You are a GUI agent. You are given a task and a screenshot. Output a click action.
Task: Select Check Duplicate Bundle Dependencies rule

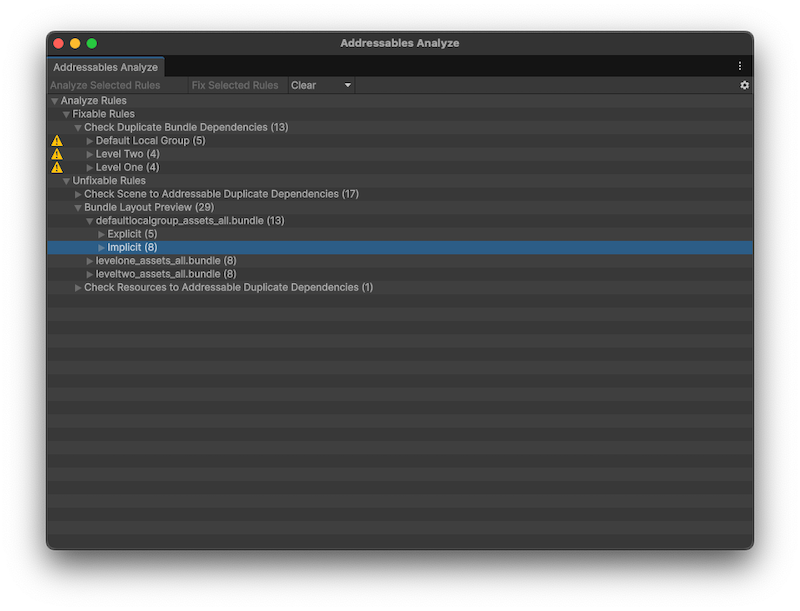186,128
